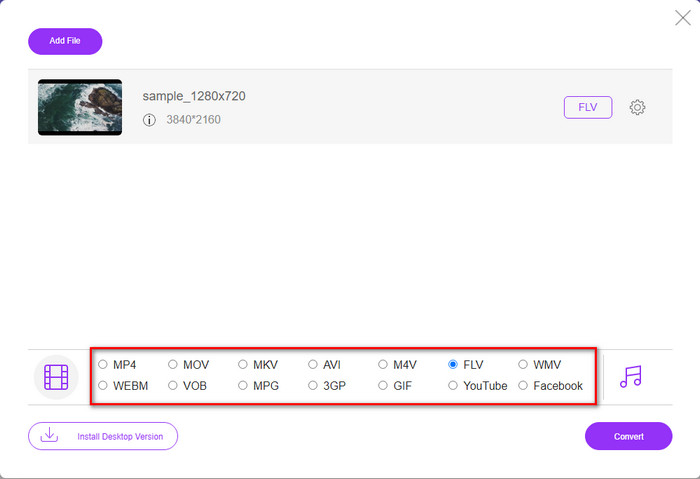
Task: Click the Add File button
Action: coord(65,41)
